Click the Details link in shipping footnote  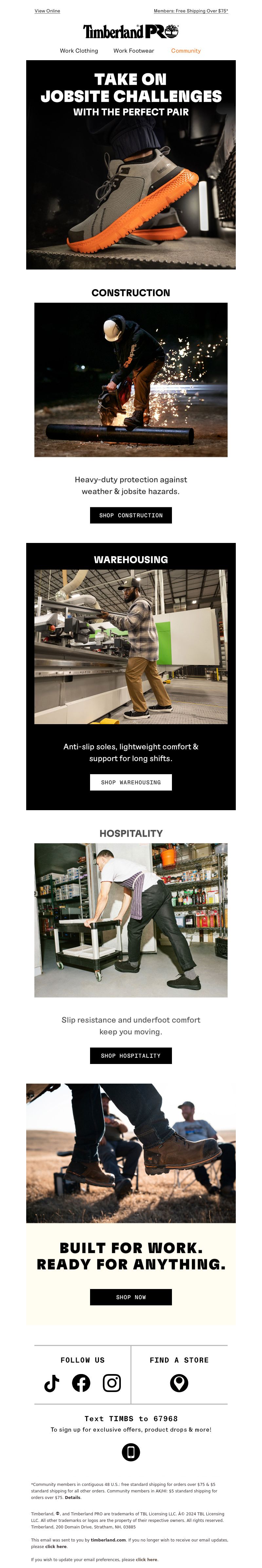[72, 1498]
